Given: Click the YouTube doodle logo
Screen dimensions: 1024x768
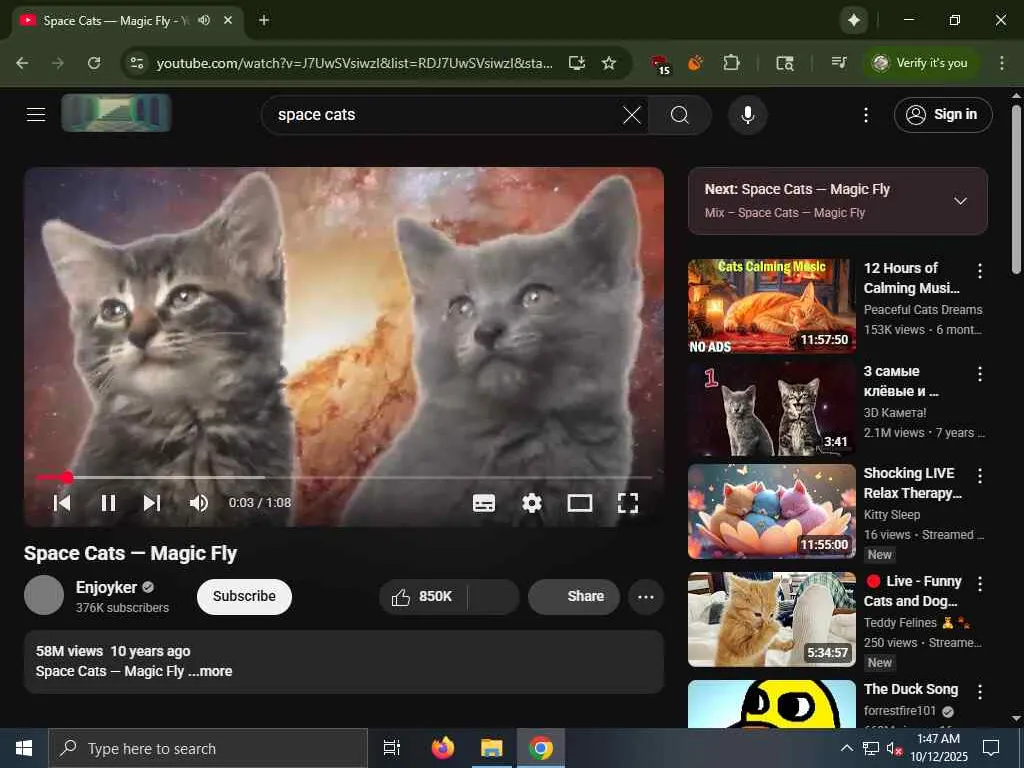Looking at the screenshot, I should tap(116, 113).
